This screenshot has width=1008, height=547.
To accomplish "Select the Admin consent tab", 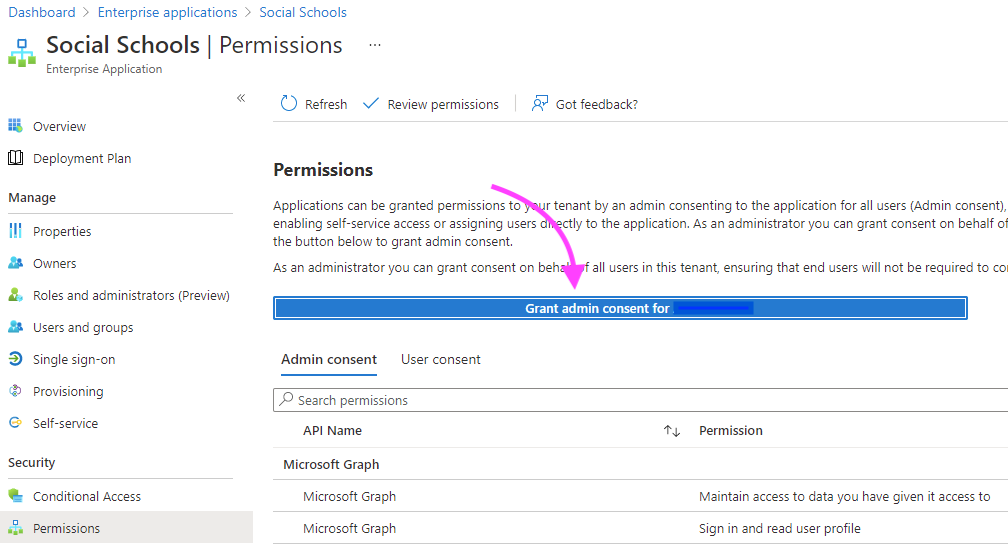I will 329,360.
